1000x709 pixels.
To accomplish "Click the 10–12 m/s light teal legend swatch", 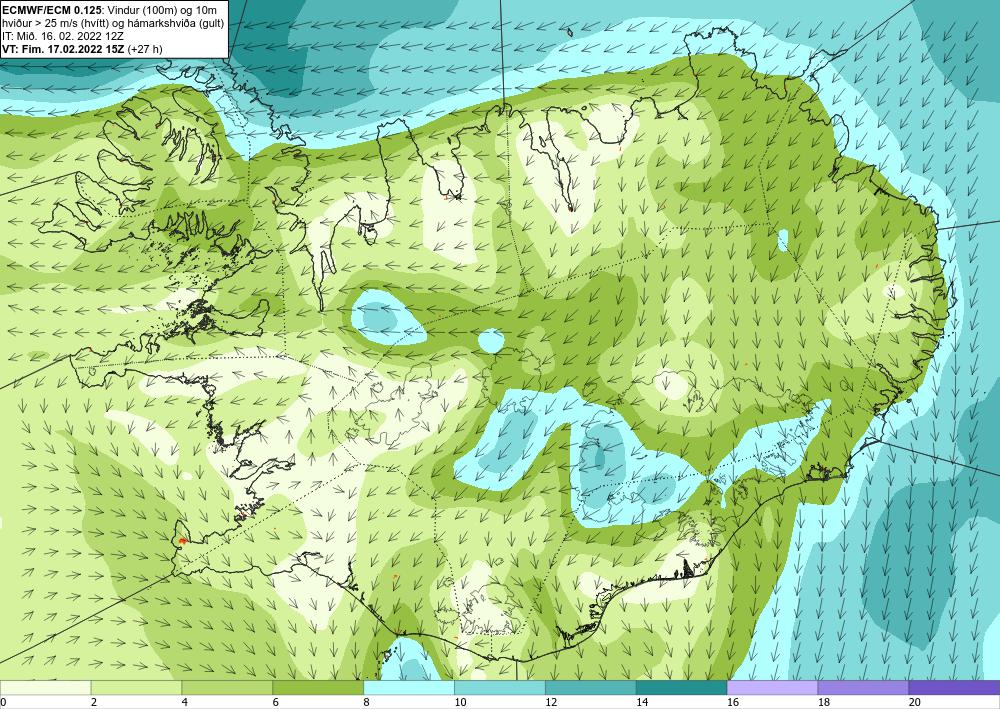I will 500,688.
